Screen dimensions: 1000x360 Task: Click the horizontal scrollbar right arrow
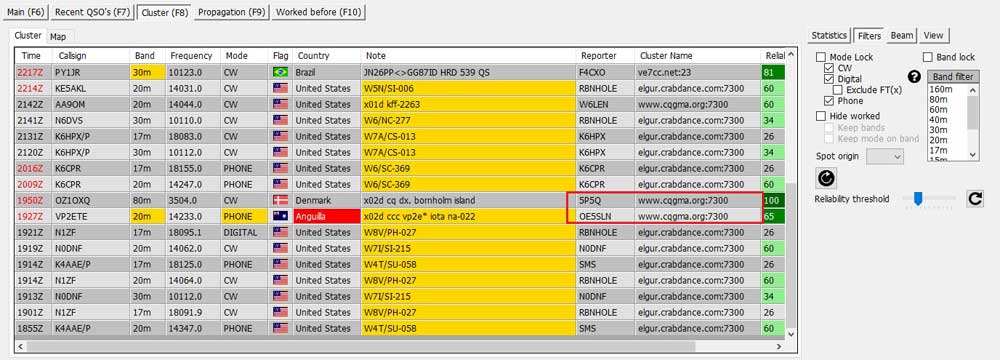[778, 346]
